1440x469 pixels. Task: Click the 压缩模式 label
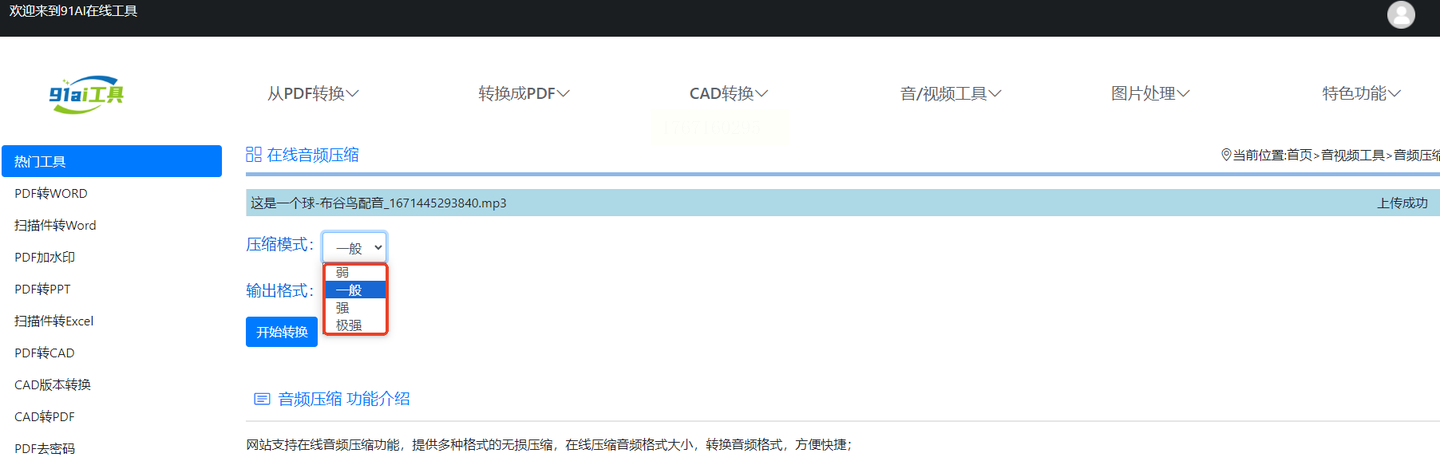tap(280, 245)
